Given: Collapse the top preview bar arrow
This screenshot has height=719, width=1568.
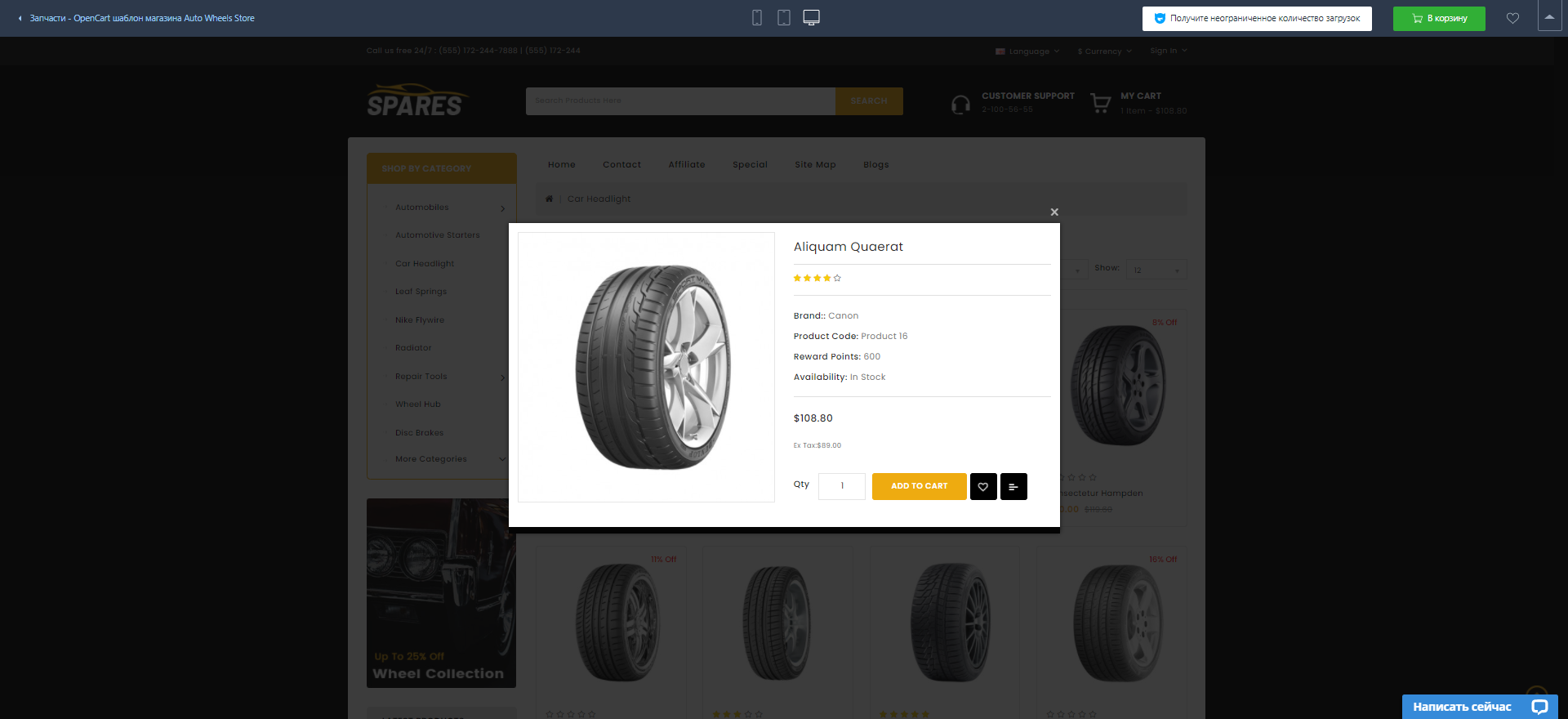Looking at the screenshot, I should pos(1549,16).
